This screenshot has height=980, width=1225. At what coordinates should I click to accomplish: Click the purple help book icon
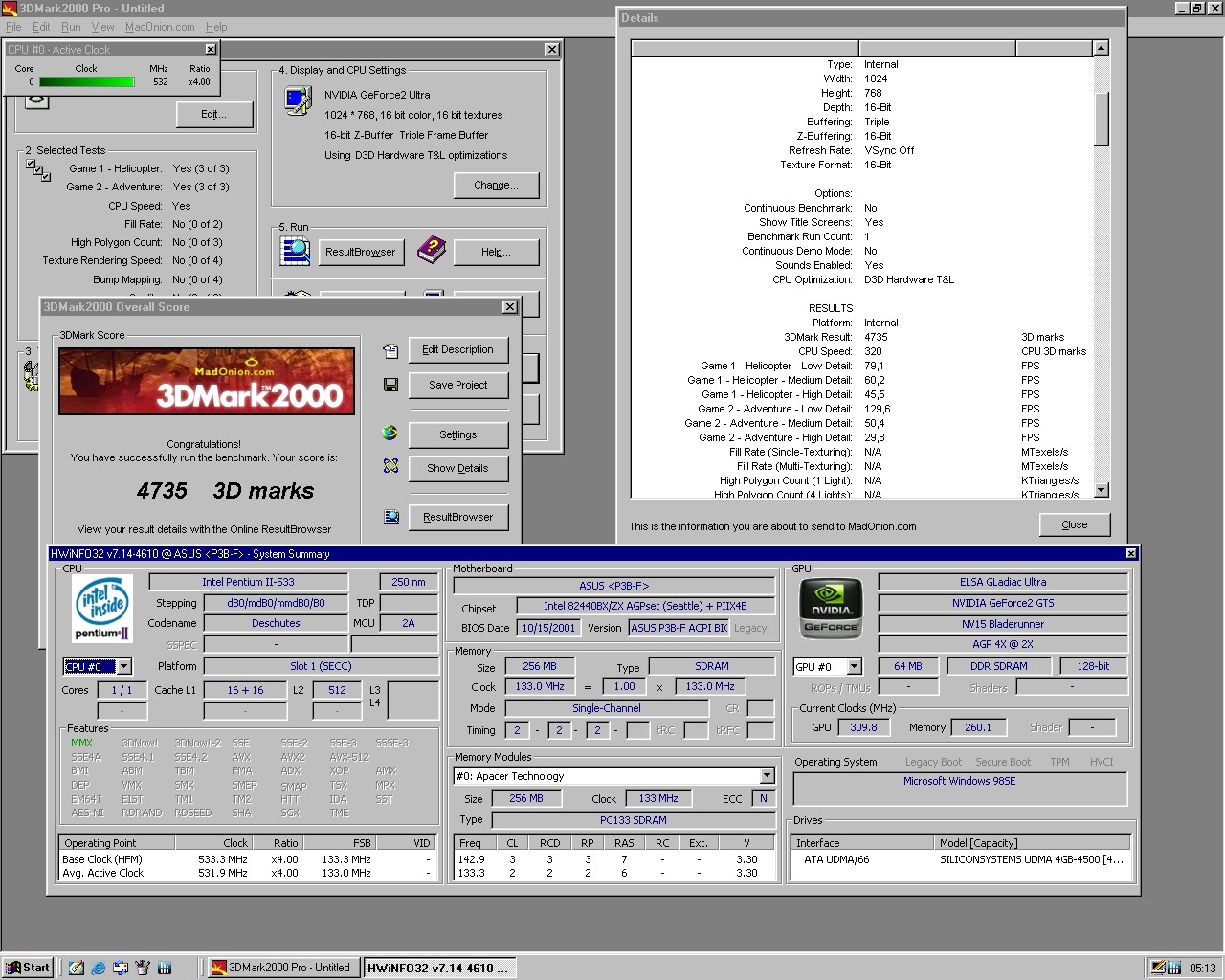(x=432, y=251)
